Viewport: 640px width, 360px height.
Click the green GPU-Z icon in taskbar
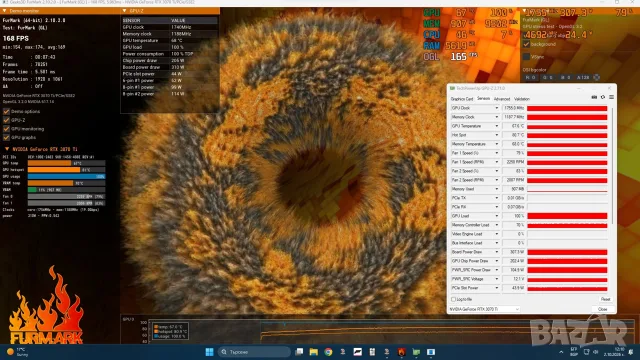(x=416, y=352)
